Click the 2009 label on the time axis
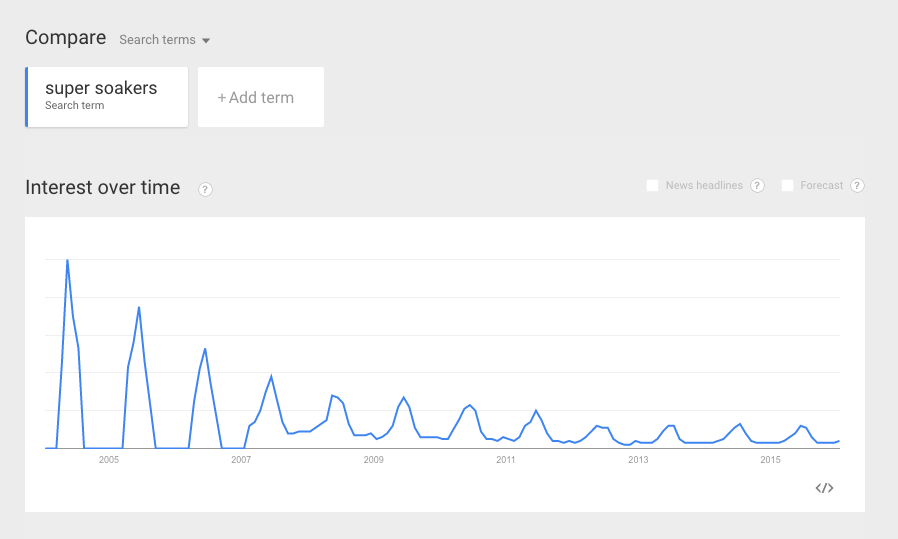This screenshot has width=898, height=539. click(x=373, y=459)
